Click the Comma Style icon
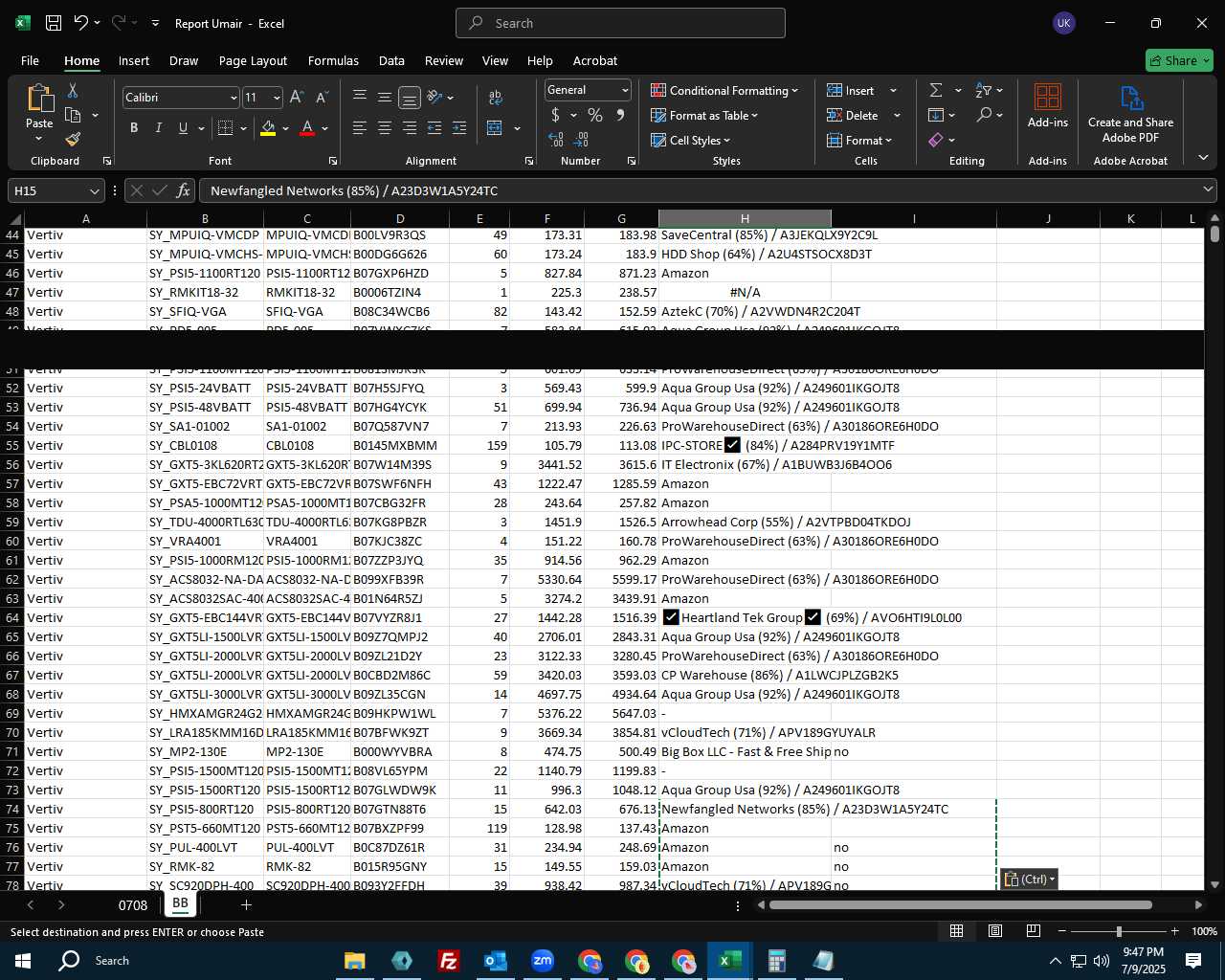 point(620,115)
